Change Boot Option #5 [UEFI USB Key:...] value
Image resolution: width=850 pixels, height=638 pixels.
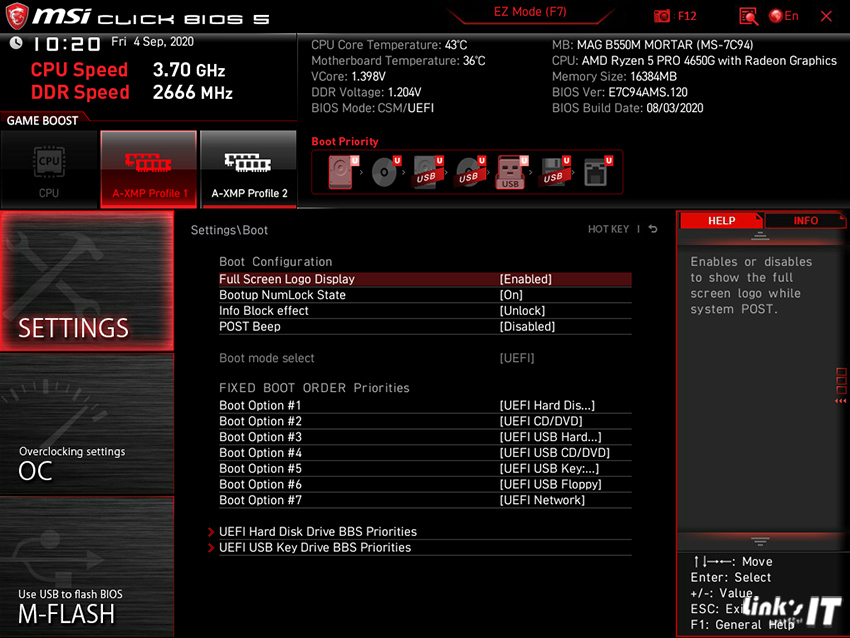(x=549, y=468)
